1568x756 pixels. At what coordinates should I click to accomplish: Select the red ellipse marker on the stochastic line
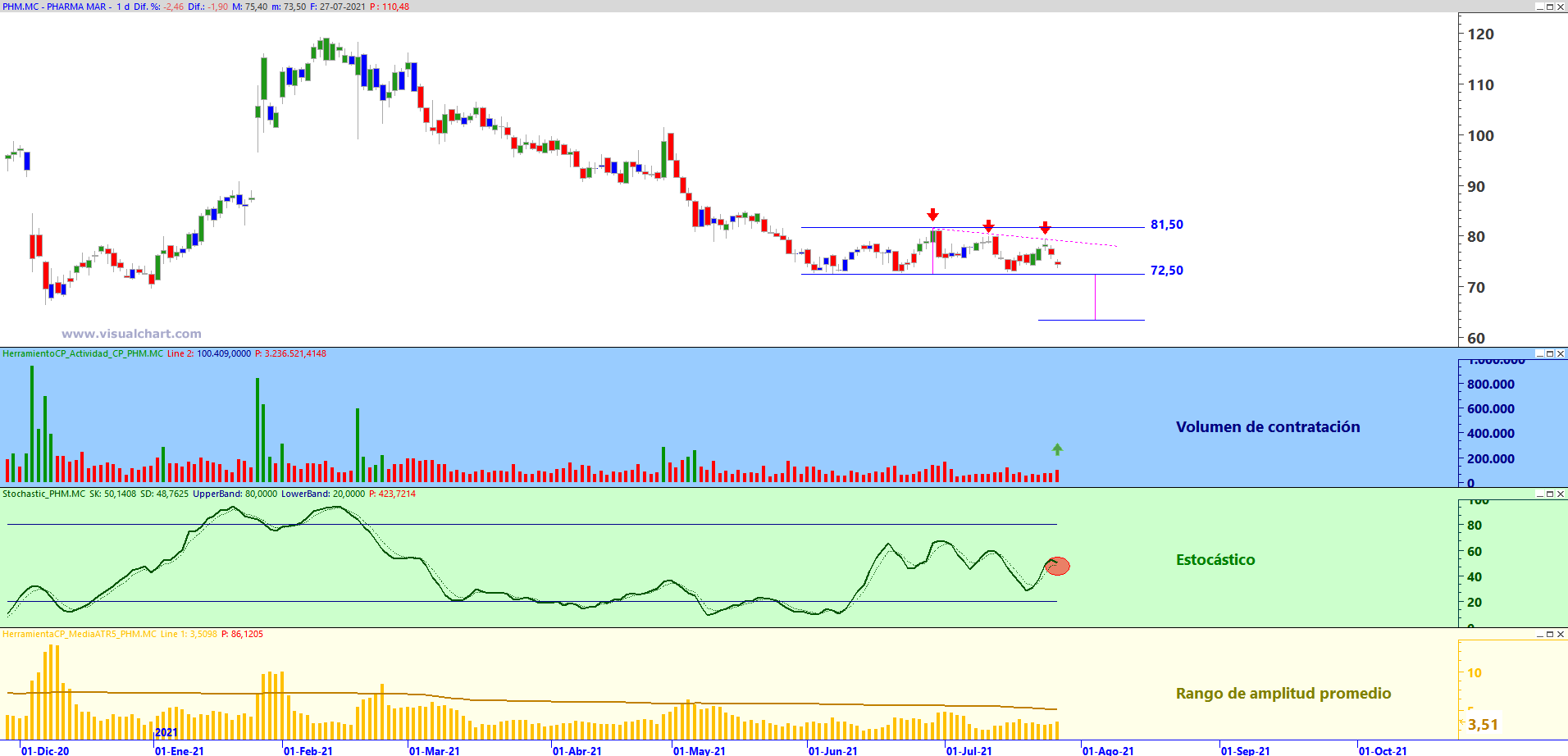tap(1057, 566)
